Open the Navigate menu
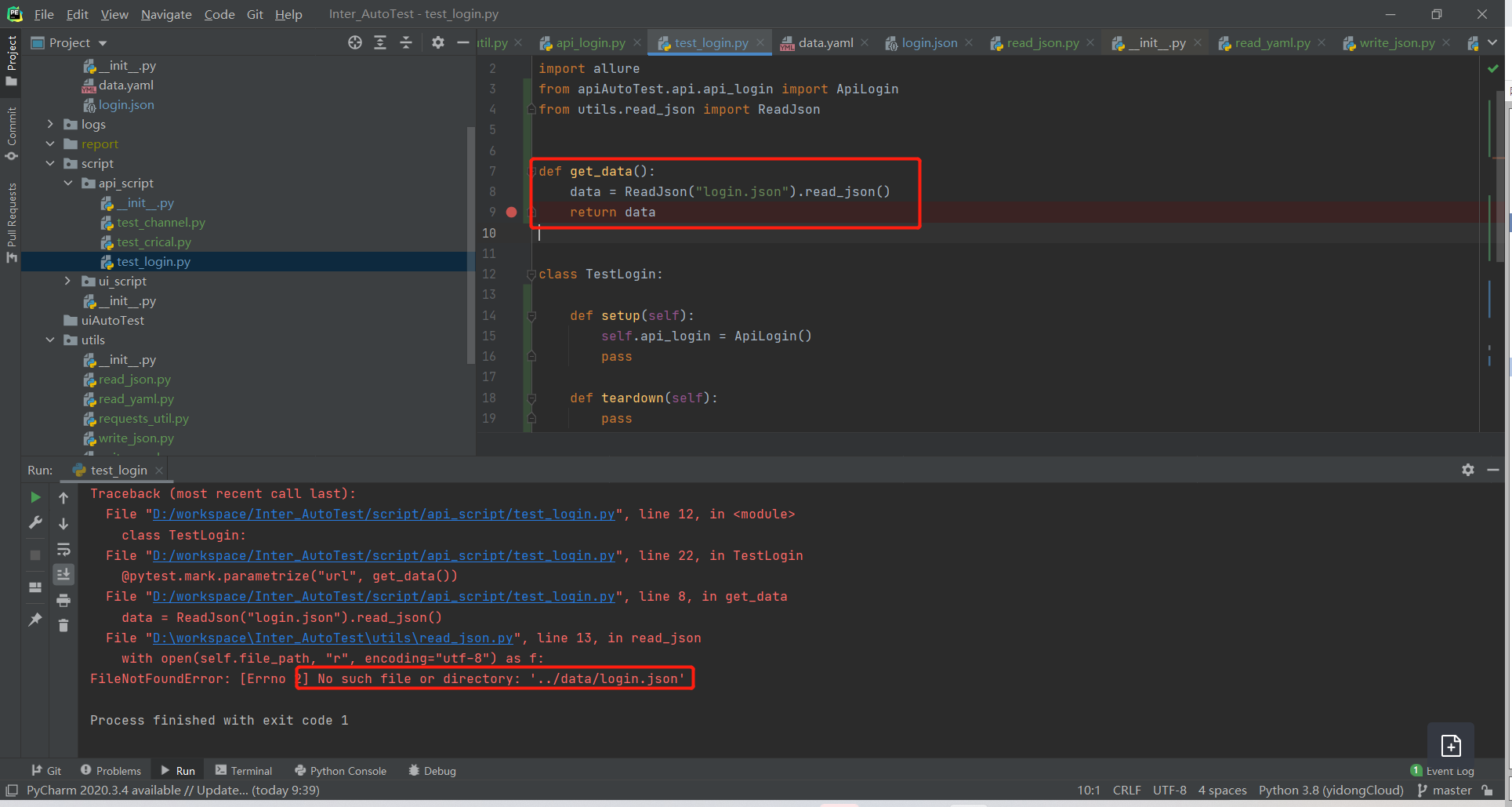Screen dimensions: 1512x807 [166, 14]
